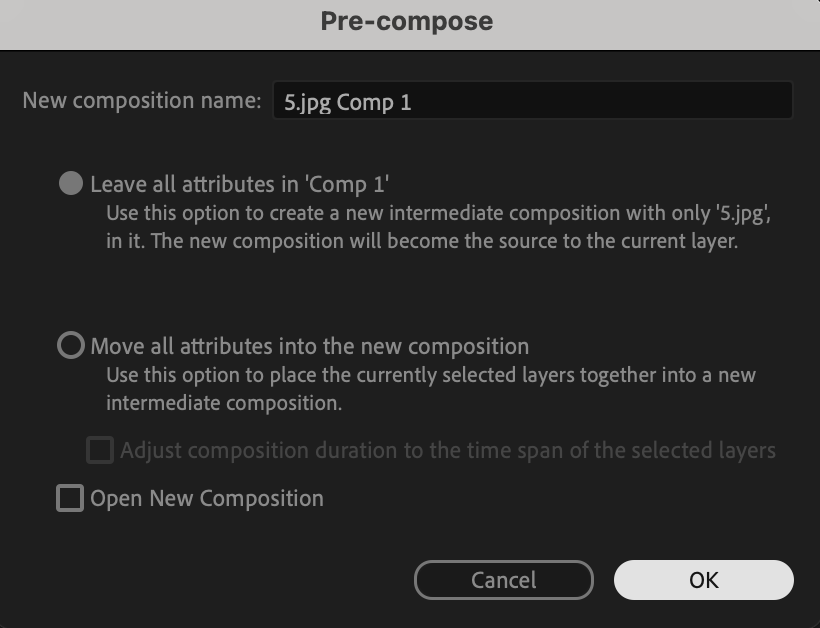This screenshot has width=820, height=628.
Task: Click the "Leave all attributes in 'Comp 1'" label text
Action: coord(239,184)
